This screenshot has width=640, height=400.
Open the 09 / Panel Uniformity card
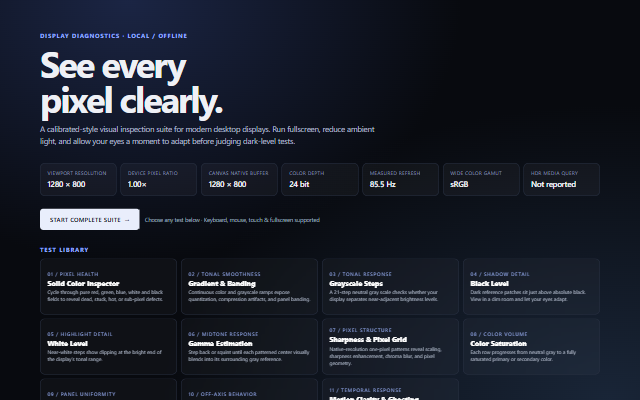point(109,389)
